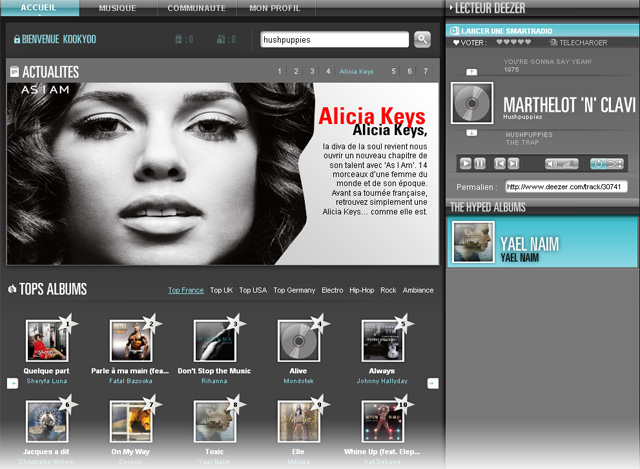Select the Top UK album filter

[x=221, y=290]
